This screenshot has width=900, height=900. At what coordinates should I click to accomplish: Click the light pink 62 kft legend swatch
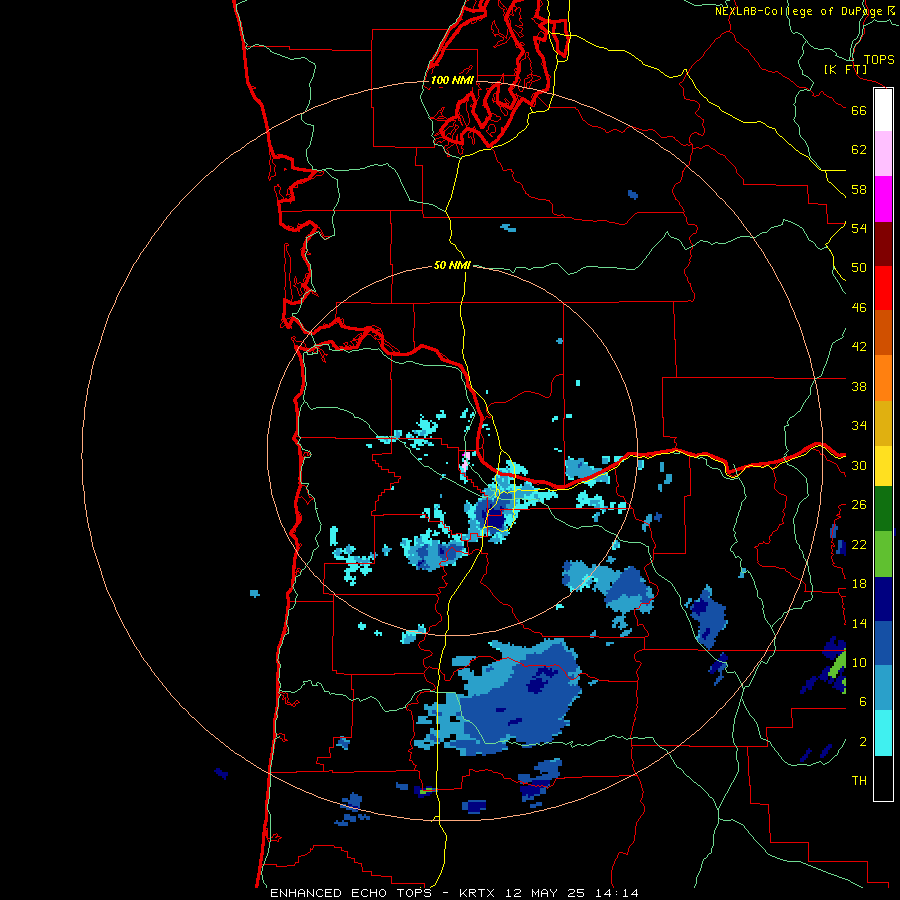tap(883, 154)
